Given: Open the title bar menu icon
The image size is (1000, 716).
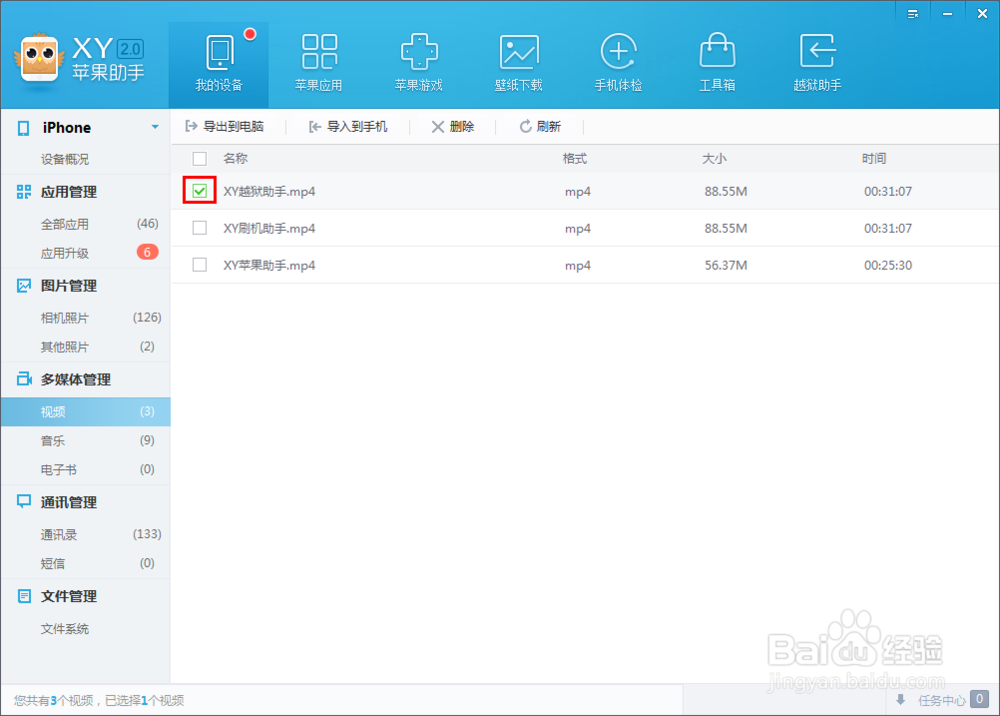Looking at the screenshot, I should 913,14.
